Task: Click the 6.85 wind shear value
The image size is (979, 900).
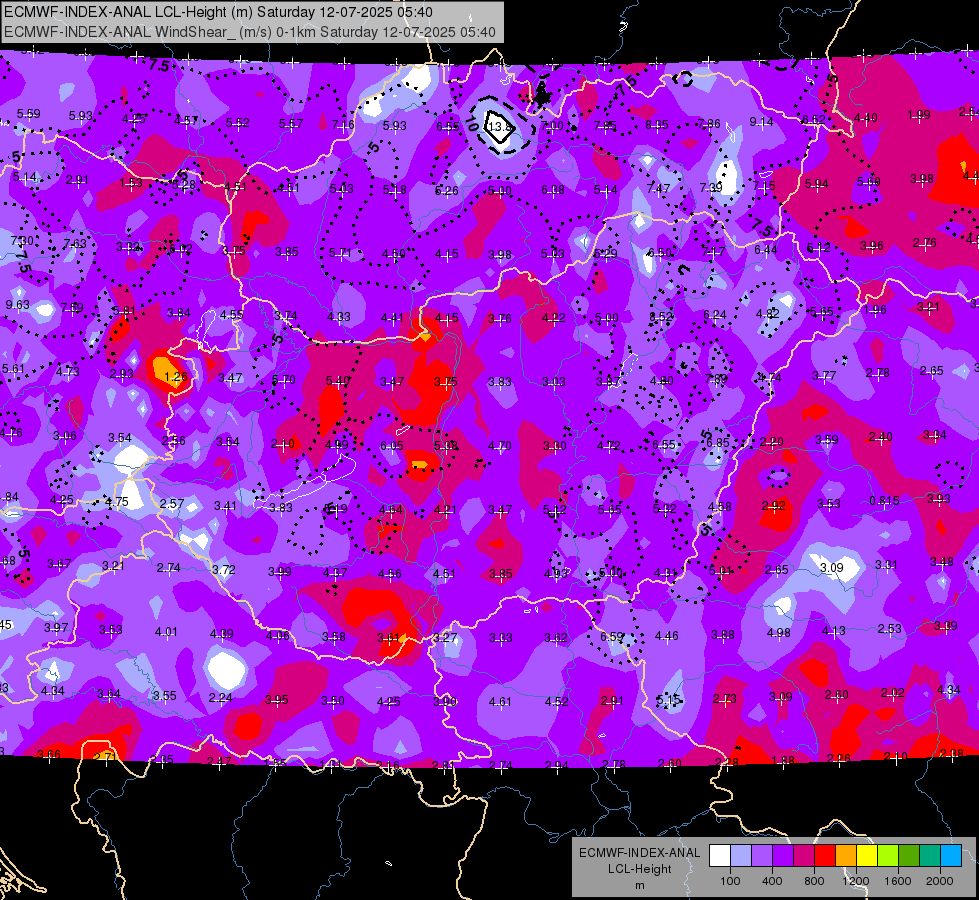Action: (717, 442)
